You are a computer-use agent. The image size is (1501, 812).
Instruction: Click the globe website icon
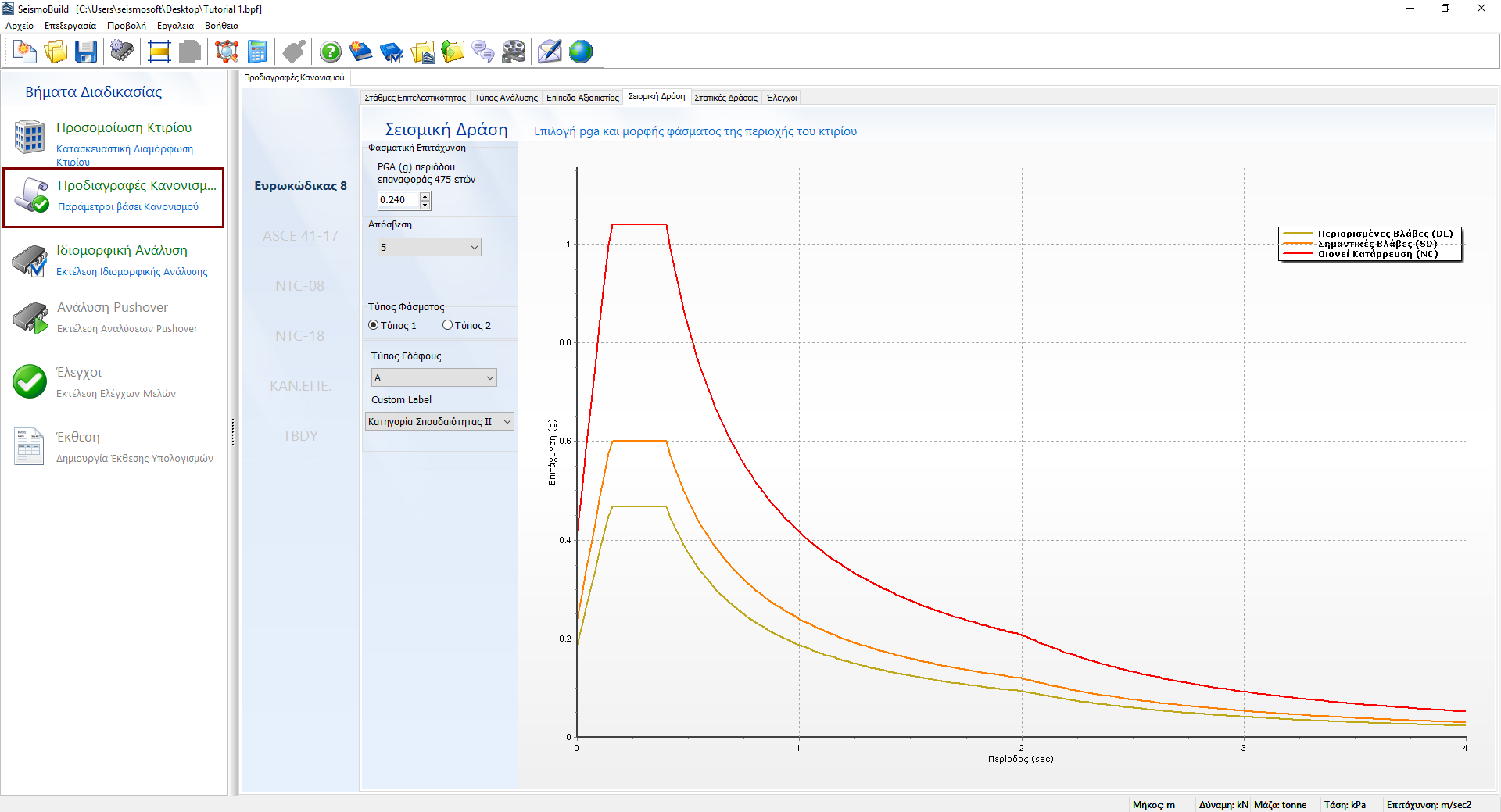[x=581, y=52]
